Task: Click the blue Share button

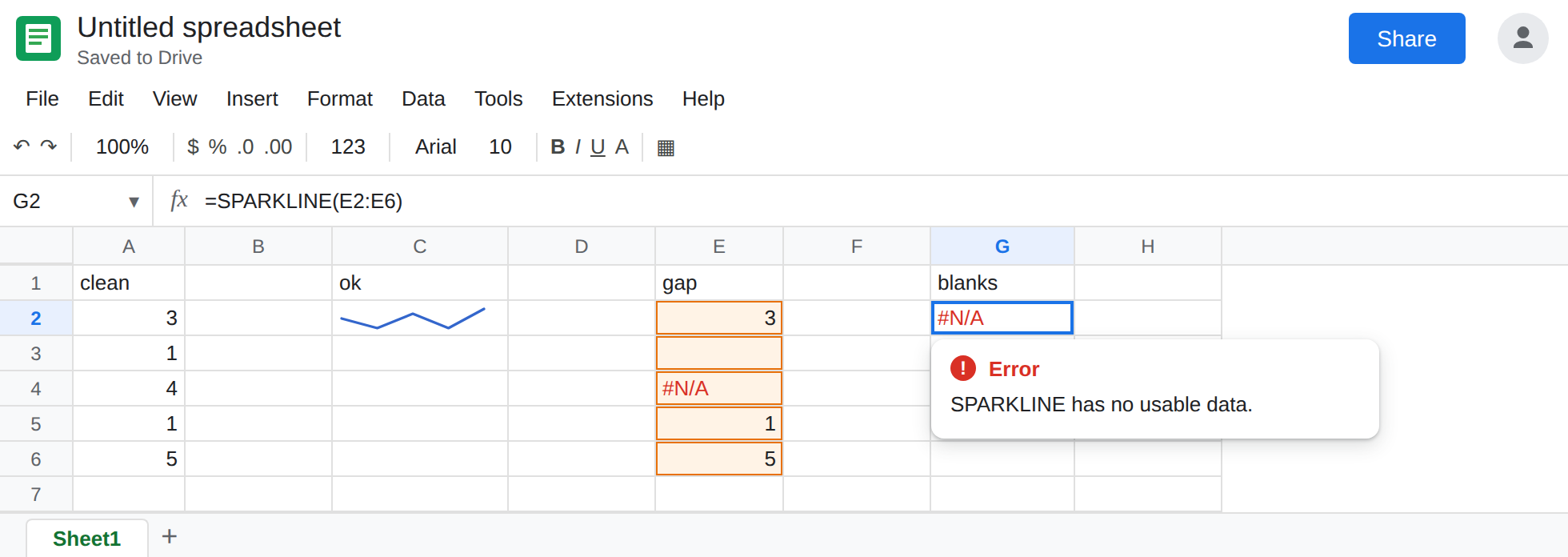Action: [1406, 38]
